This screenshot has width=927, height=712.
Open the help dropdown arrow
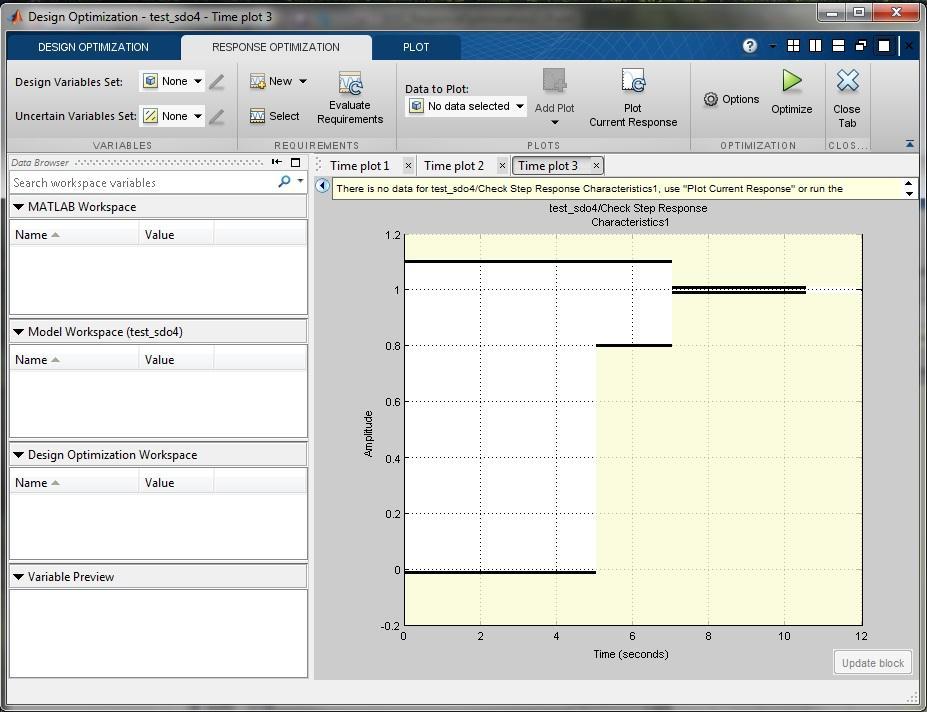pyautogui.click(x=772, y=46)
